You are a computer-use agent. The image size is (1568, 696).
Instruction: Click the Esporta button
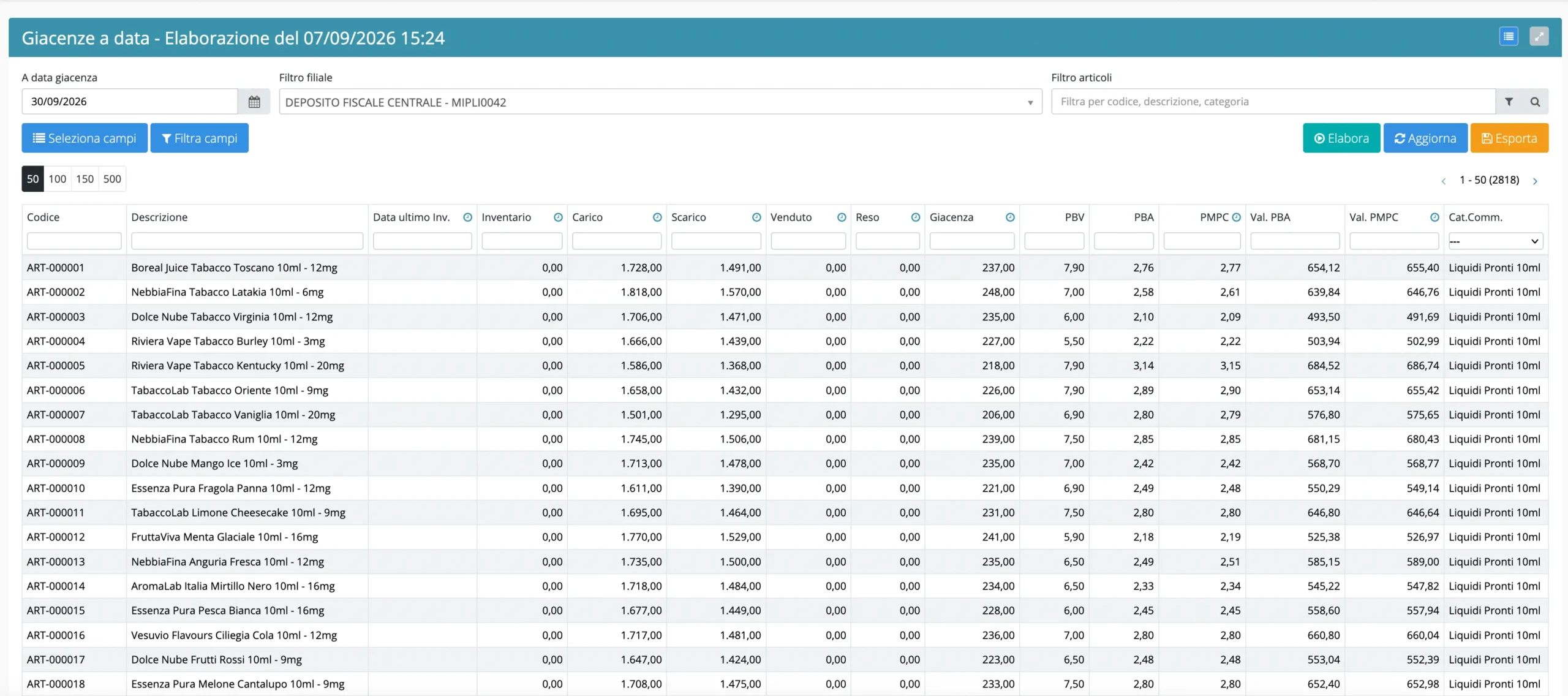pyautogui.click(x=1509, y=138)
